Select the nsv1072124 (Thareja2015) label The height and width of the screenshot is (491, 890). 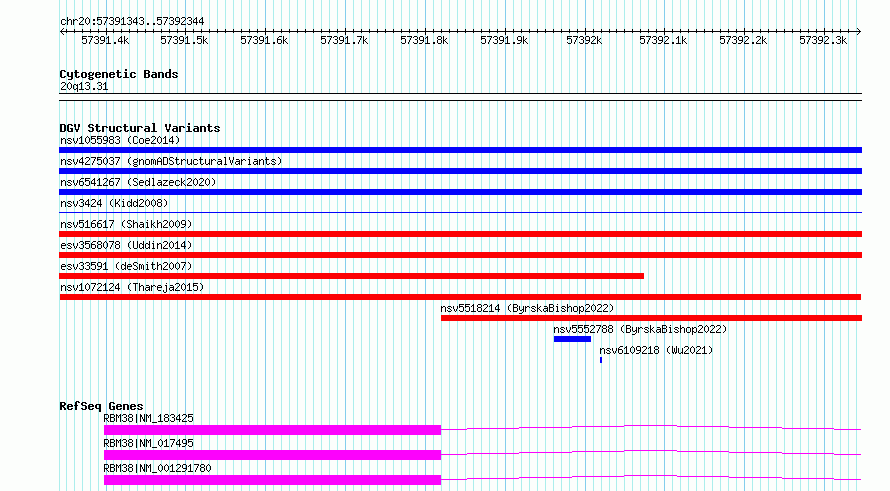pos(132,287)
